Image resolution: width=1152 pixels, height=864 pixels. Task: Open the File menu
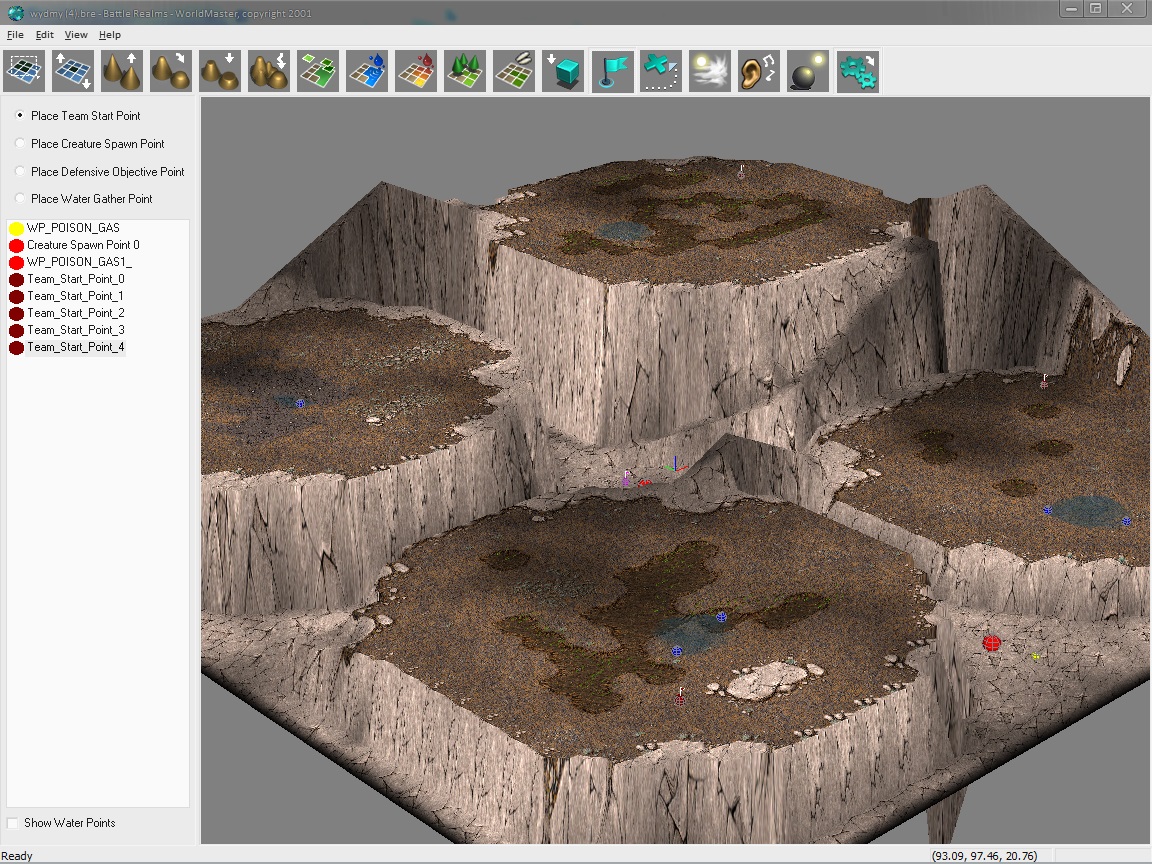[15, 35]
